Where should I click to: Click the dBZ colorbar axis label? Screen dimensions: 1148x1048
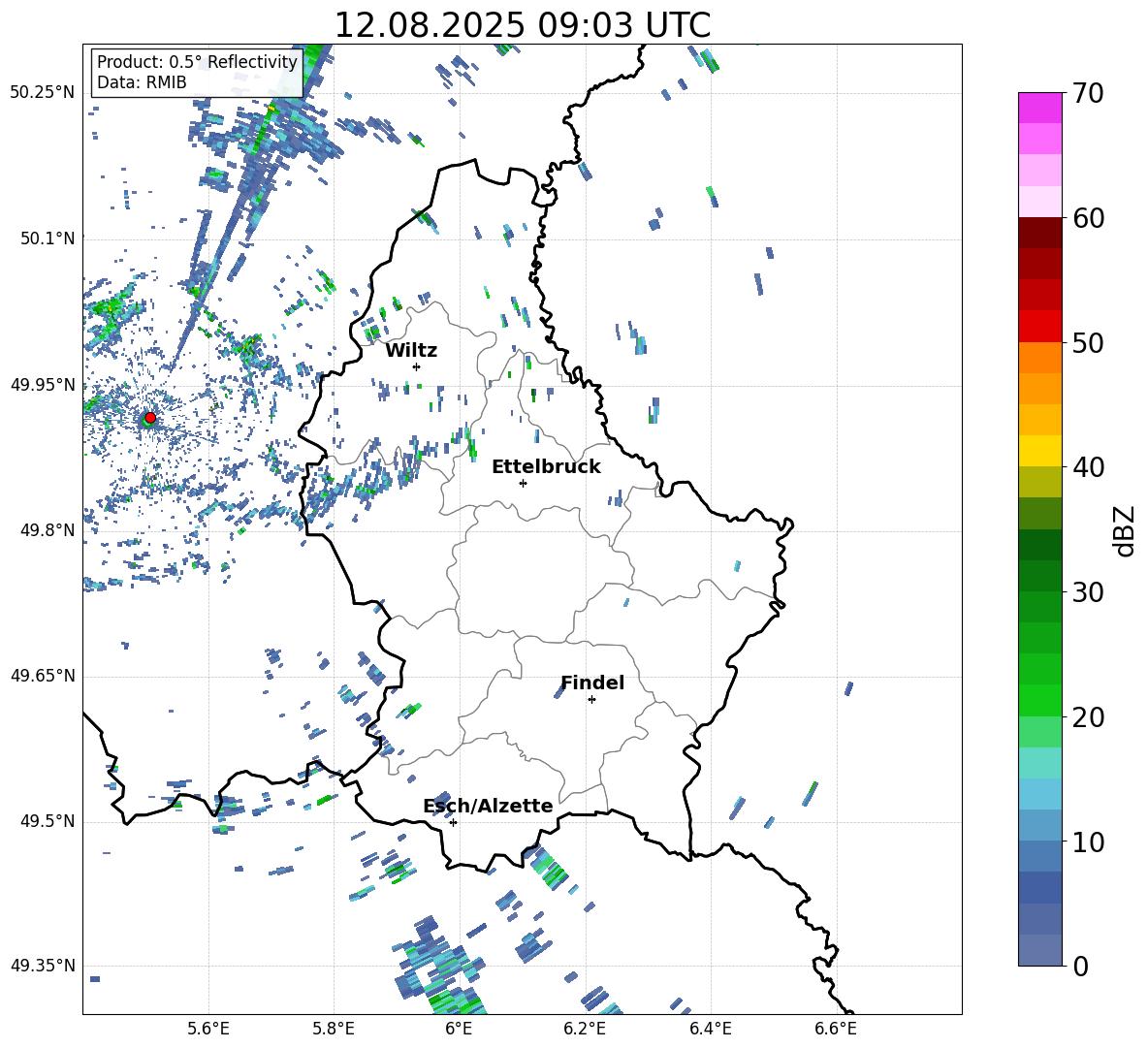pos(1124,530)
